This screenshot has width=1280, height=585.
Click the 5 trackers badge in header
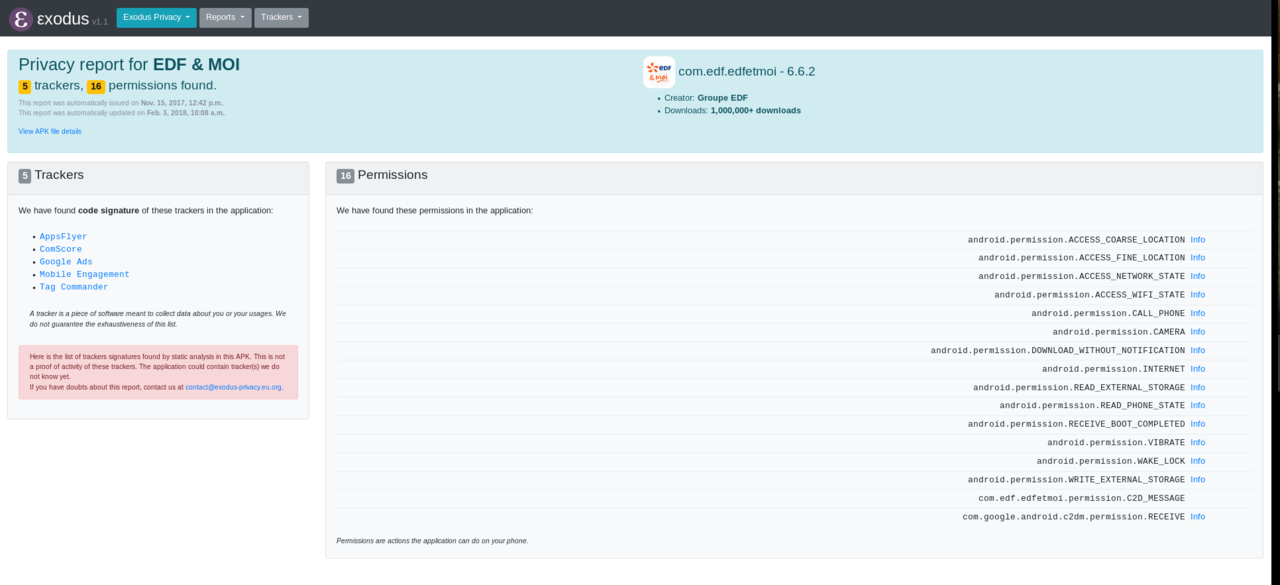click(x=25, y=87)
